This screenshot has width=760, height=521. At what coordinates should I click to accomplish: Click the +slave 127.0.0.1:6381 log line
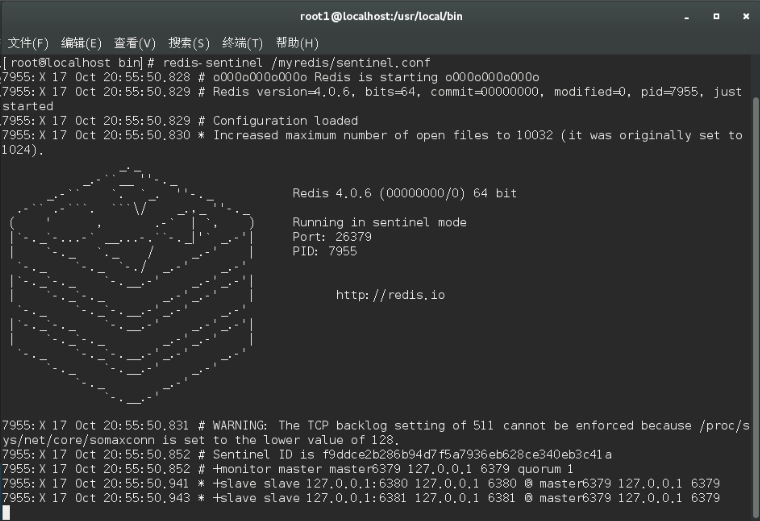tap(361, 498)
